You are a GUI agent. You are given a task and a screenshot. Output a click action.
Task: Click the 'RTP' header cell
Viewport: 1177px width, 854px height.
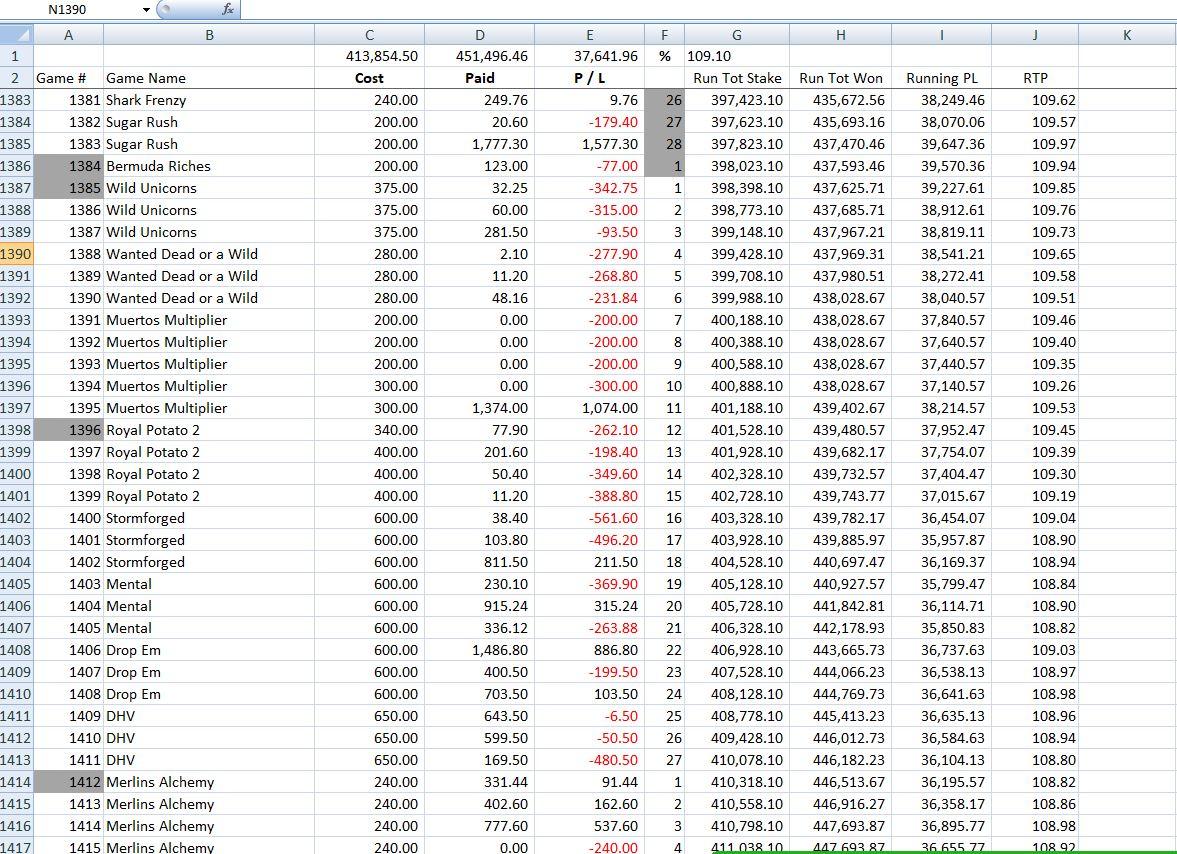pos(1035,78)
